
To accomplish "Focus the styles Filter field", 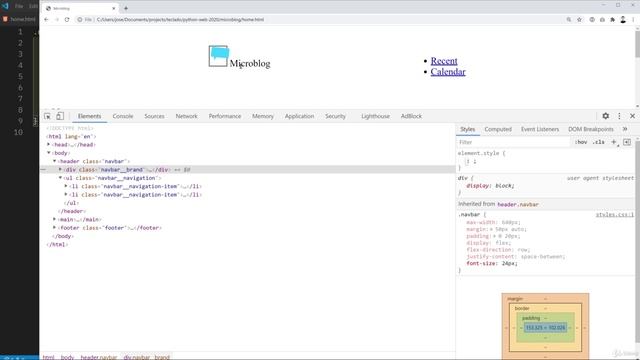I will pyautogui.click(x=513, y=142).
